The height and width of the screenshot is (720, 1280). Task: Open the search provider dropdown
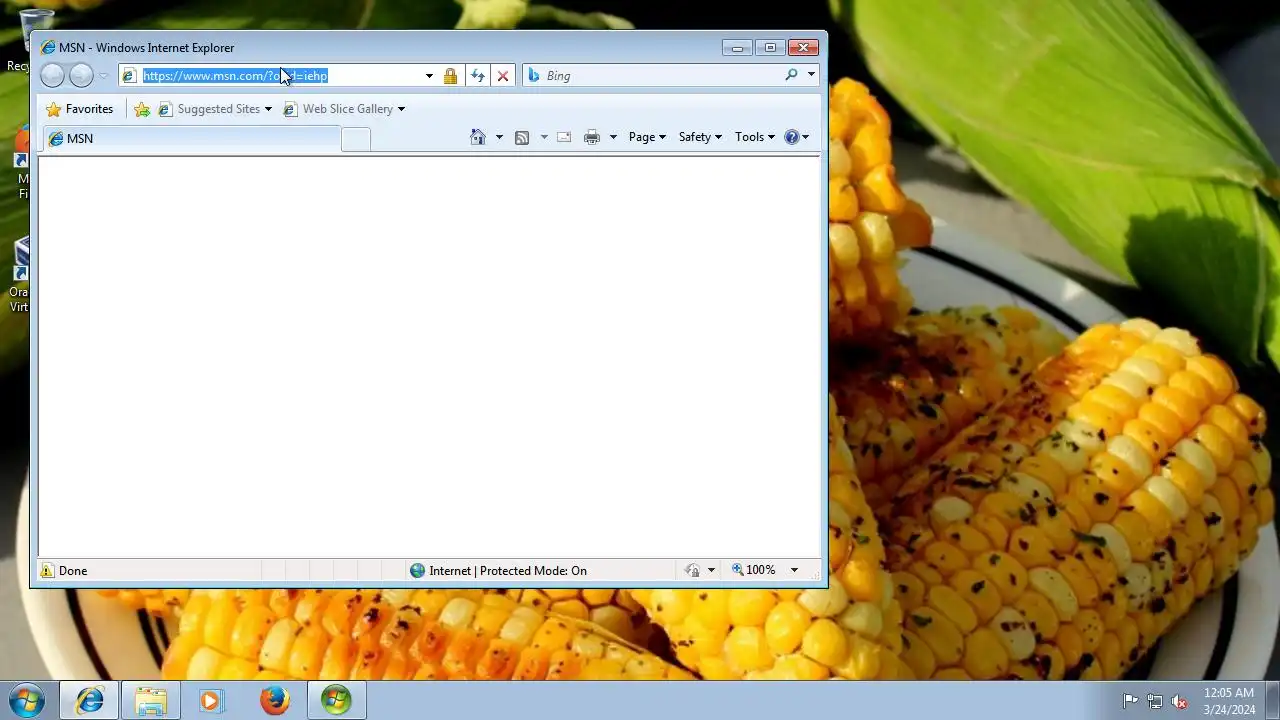click(811, 75)
